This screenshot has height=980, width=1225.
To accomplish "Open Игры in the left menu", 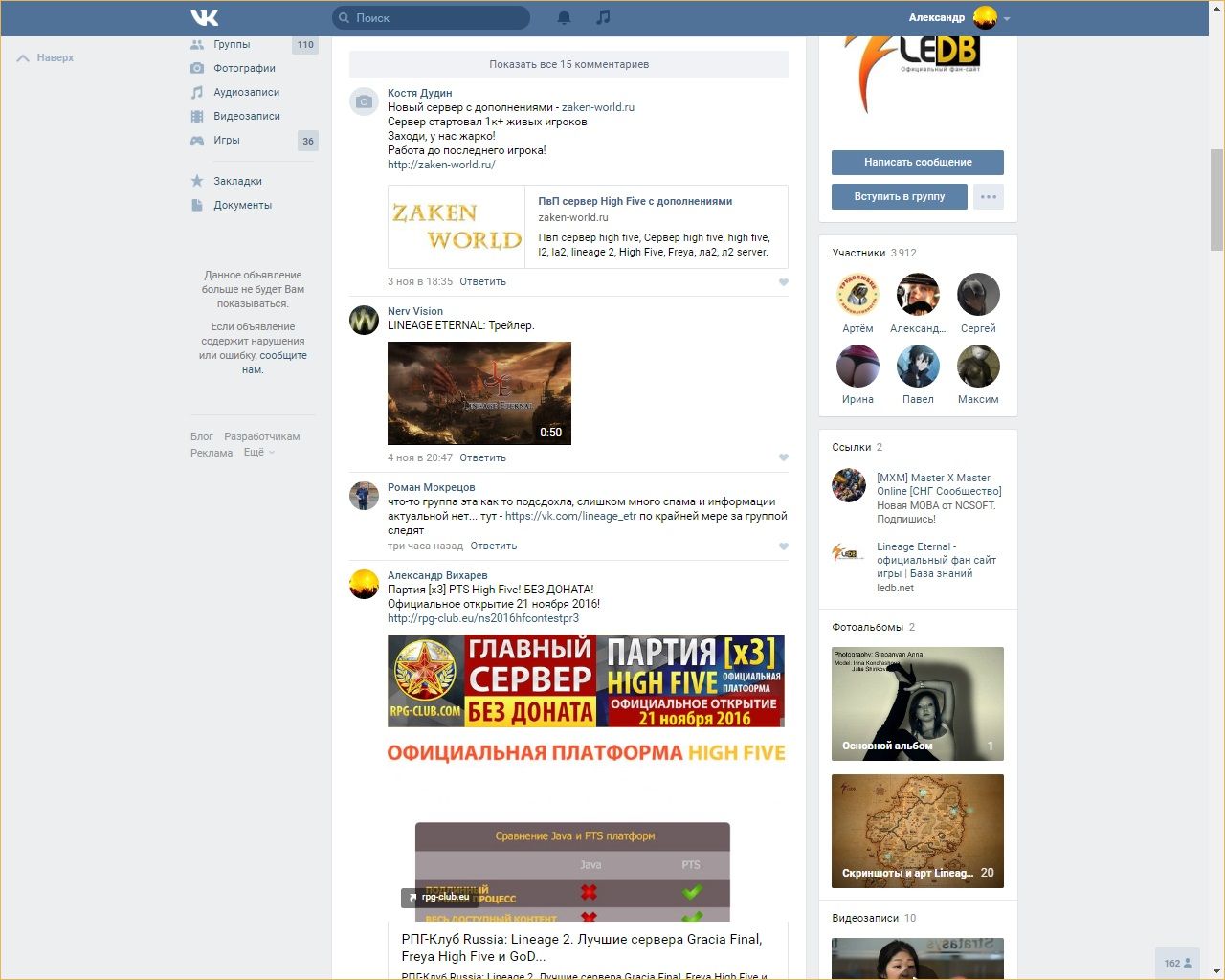I will click(x=227, y=140).
